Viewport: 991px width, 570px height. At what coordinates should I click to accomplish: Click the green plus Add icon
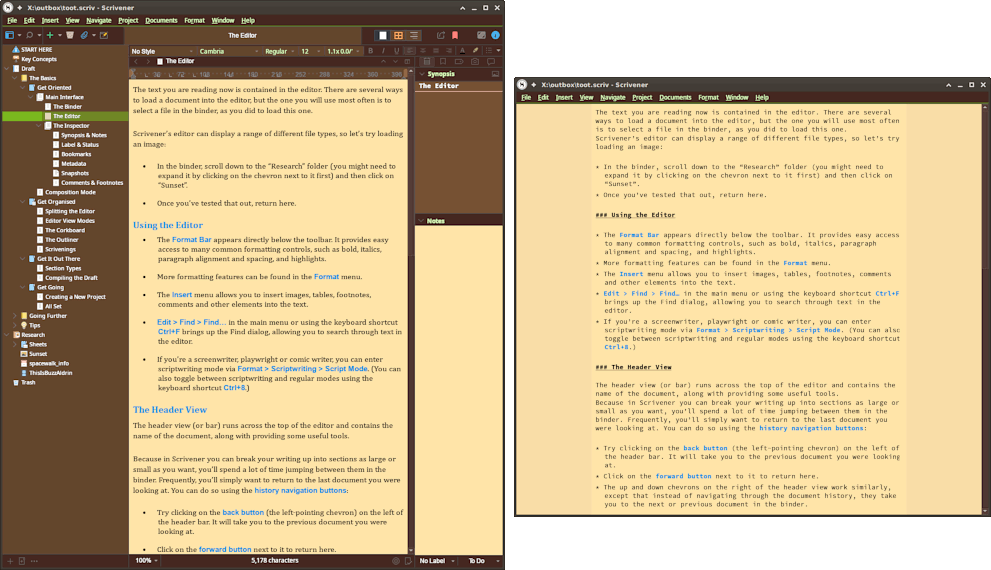(49, 35)
